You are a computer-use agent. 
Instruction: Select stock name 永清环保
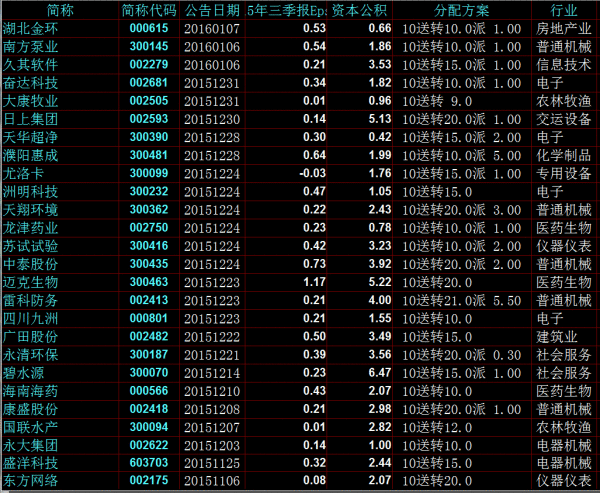coord(30,355)
